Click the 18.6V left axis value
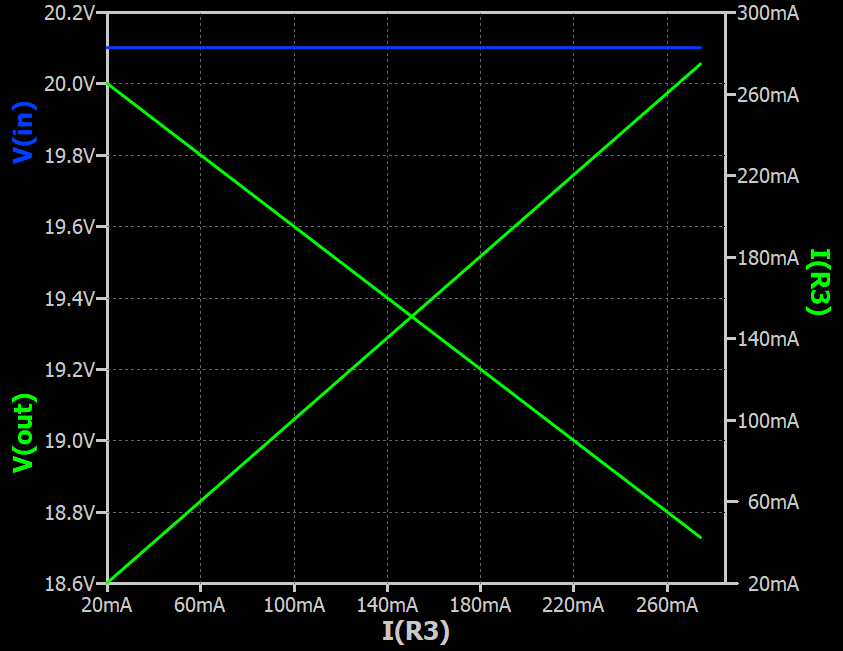843x651 pixels. point(69,584)
